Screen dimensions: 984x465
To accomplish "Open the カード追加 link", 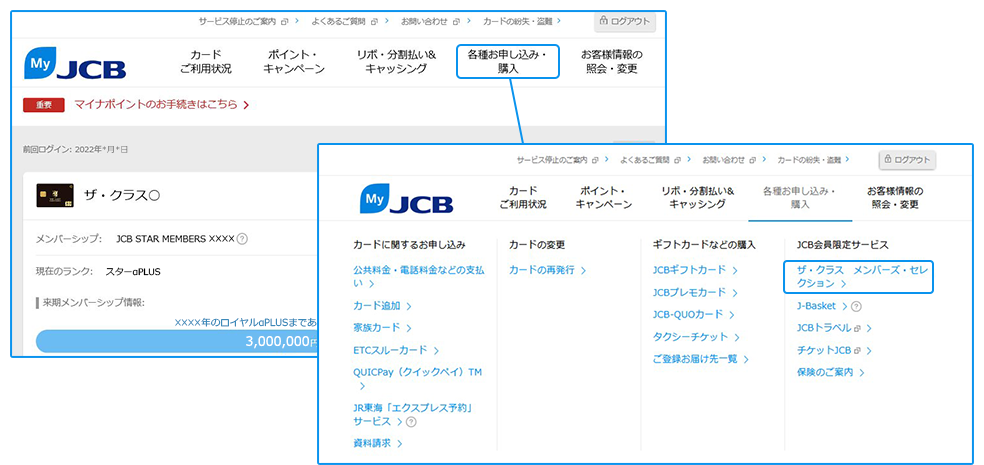I will pyautogui.click(x=382, y=306).
